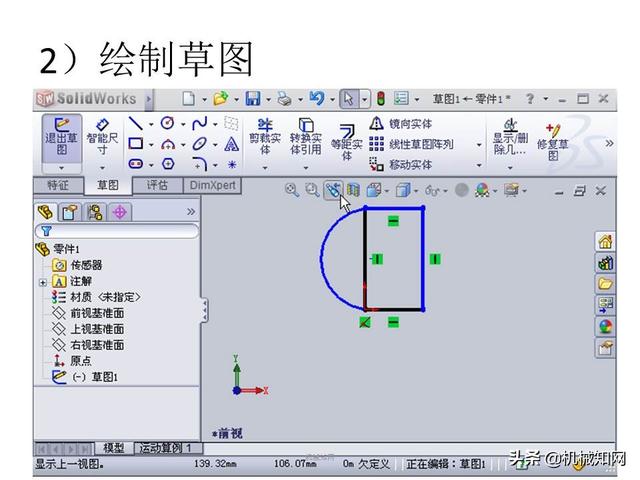Viewport: 640px width, 480px height.
Task: Select the Line sketch tool
Action: 136,123
